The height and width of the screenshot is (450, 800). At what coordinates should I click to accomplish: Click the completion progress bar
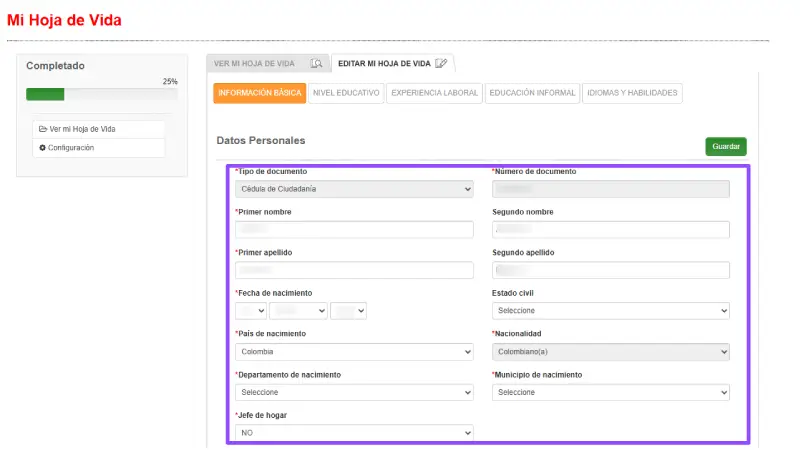point(101,95)
